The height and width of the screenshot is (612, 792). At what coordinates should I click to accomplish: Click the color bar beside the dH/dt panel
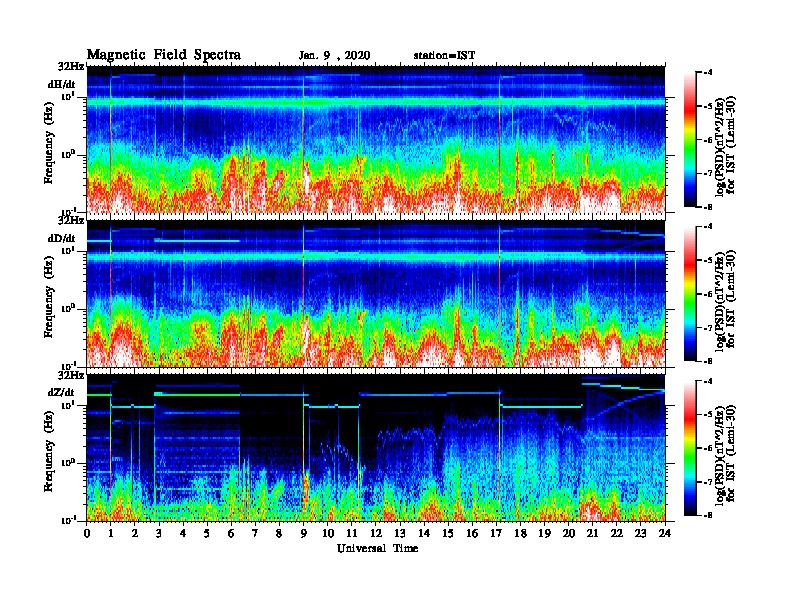click(x=690, y=140)
